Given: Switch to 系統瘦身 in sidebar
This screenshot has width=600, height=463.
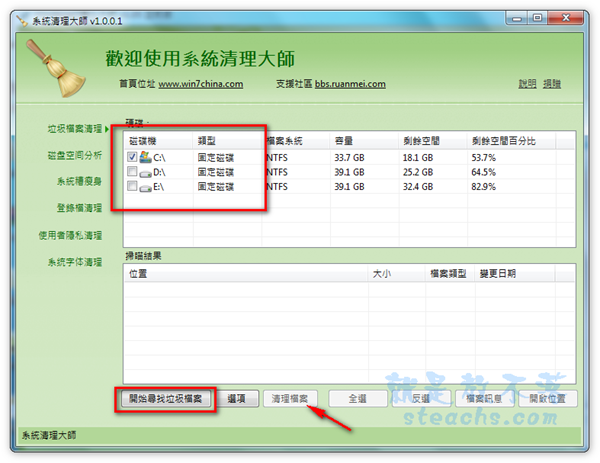Looking at the screenshot, I should click(79, 182).
